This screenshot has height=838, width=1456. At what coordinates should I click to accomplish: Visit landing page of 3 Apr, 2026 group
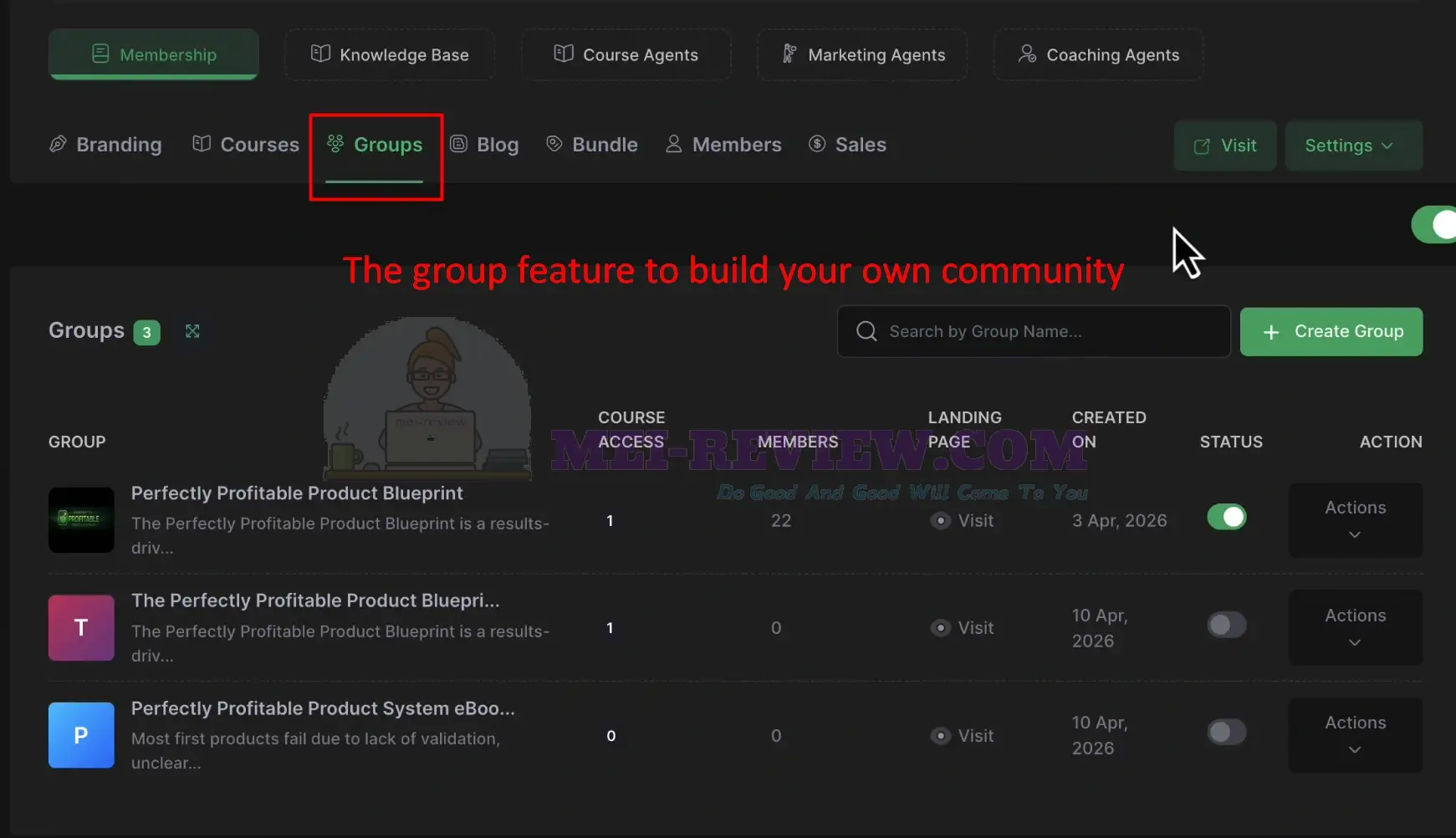tap(963, 521)
